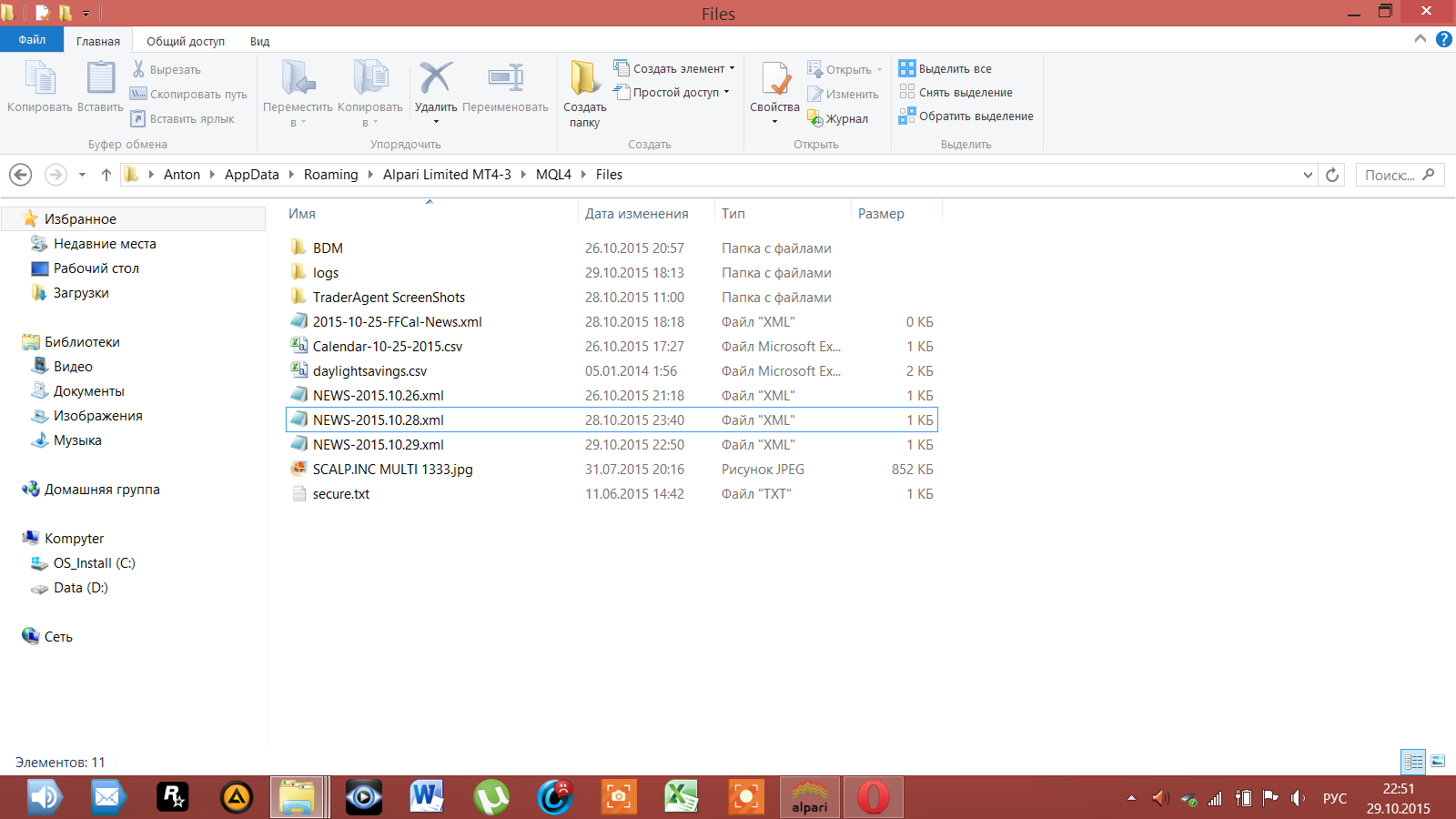Open Downloads (Загрузки) in navigation pane
The image size is (1456, 819).
tap(81, 293)
